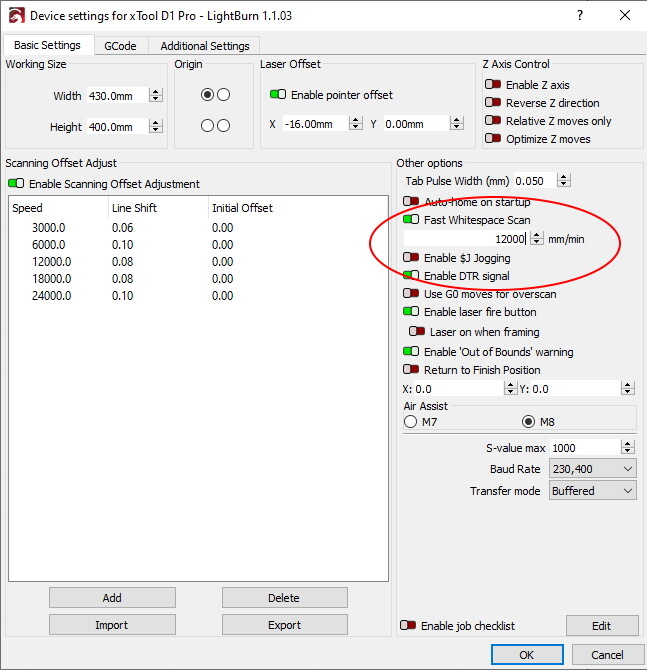Click the Width 430.0mm field
Image resolution: width=647 pixels, height=670 pixels.
pyautogui.click(x=118, y=95)
